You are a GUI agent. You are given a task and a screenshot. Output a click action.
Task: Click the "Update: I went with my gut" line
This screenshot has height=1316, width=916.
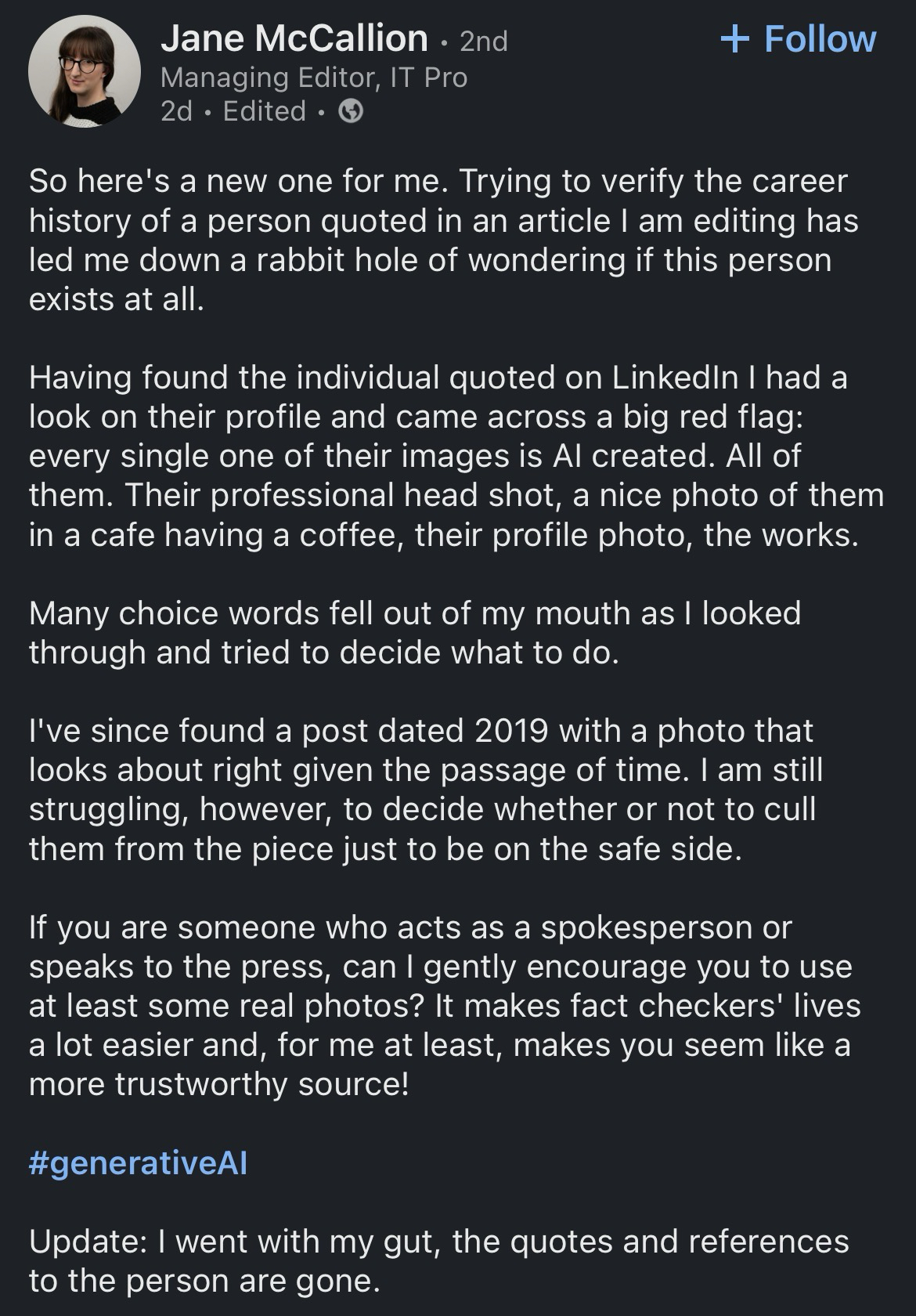click(x=438, y=1261)
